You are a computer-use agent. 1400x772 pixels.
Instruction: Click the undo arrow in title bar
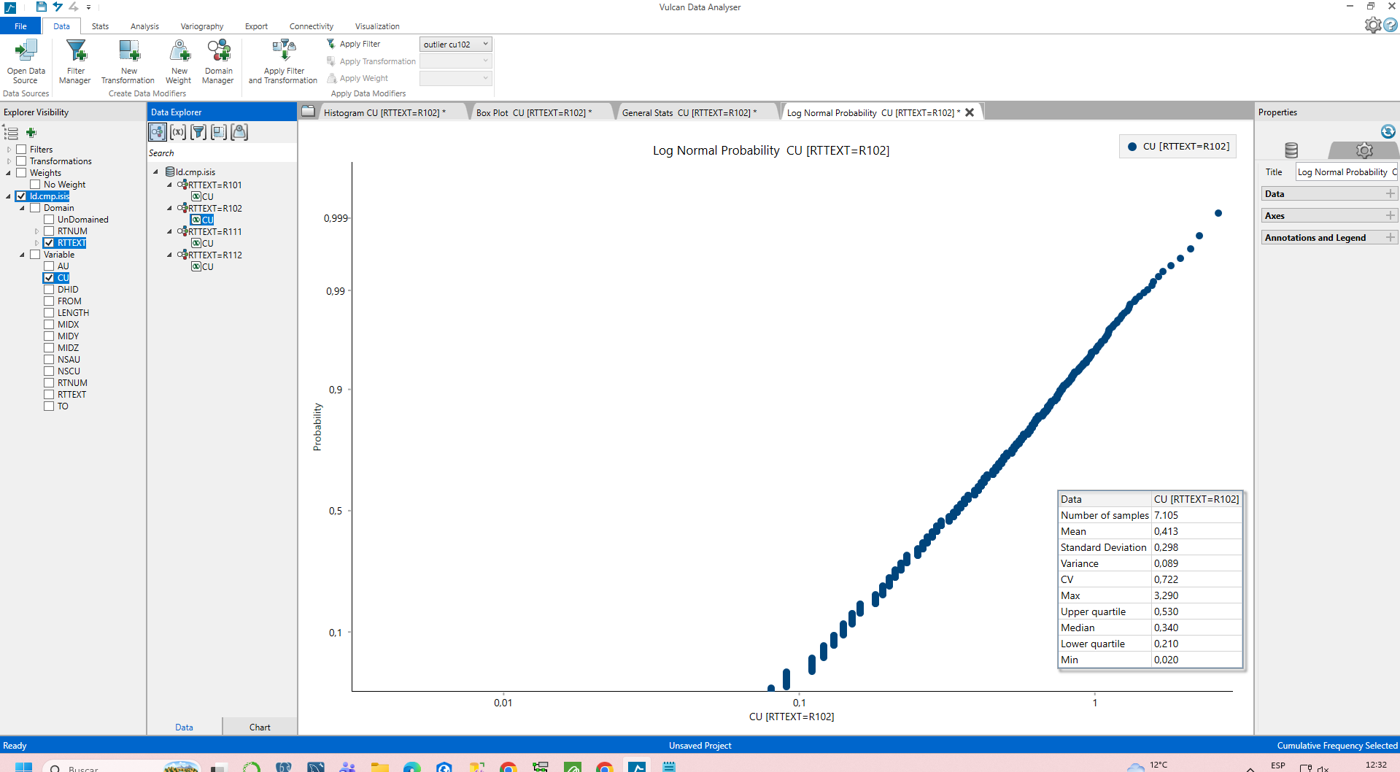(57, 7)
